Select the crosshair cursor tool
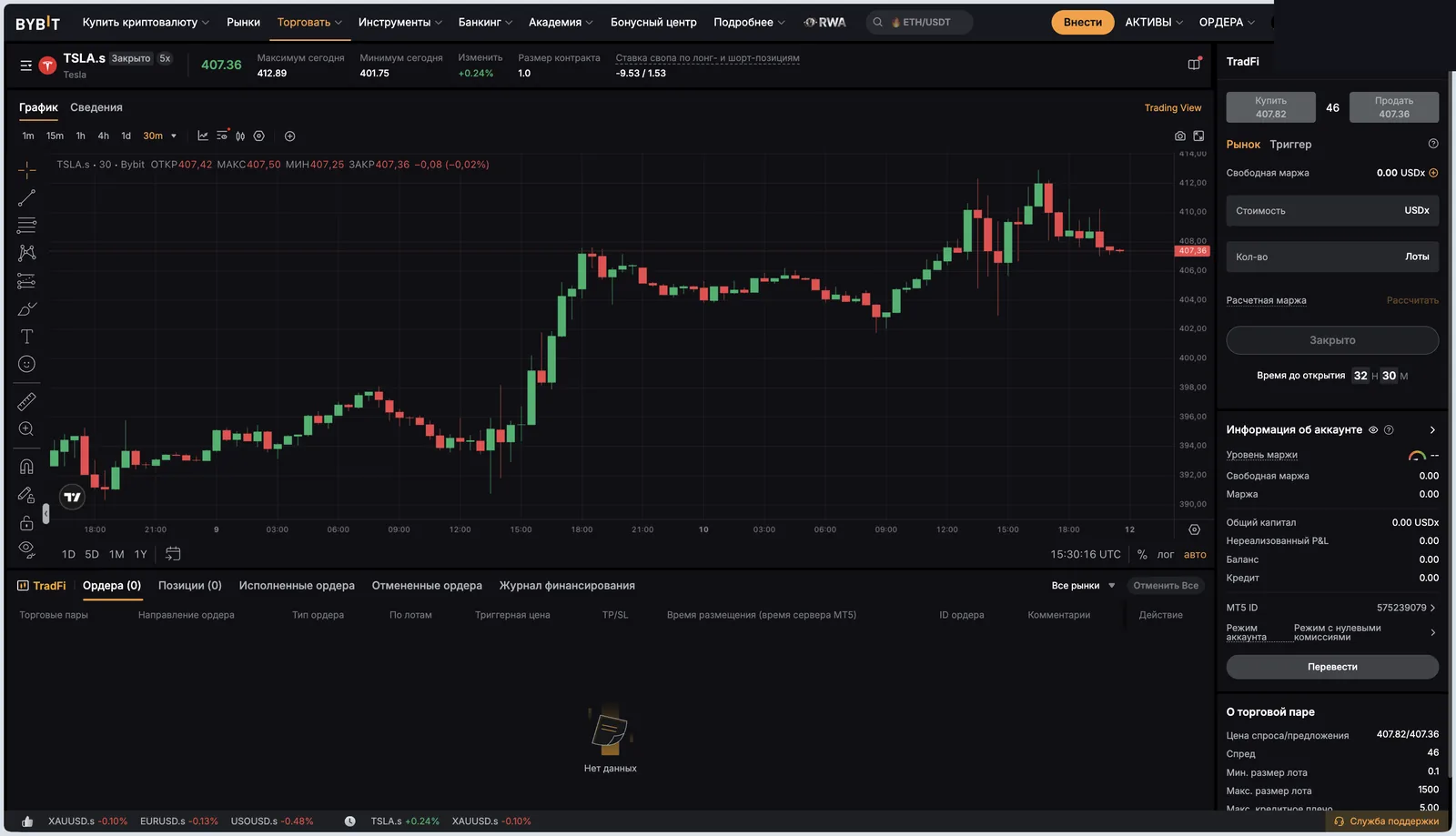This screenshot has height=836, width=1456. click(26, 170)
